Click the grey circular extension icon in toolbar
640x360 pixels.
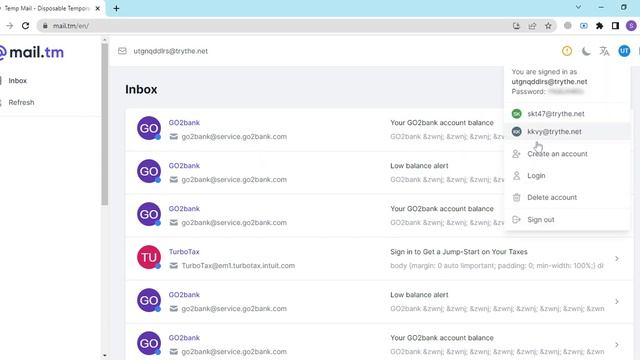pyautogui.click(x=568, y=26)
